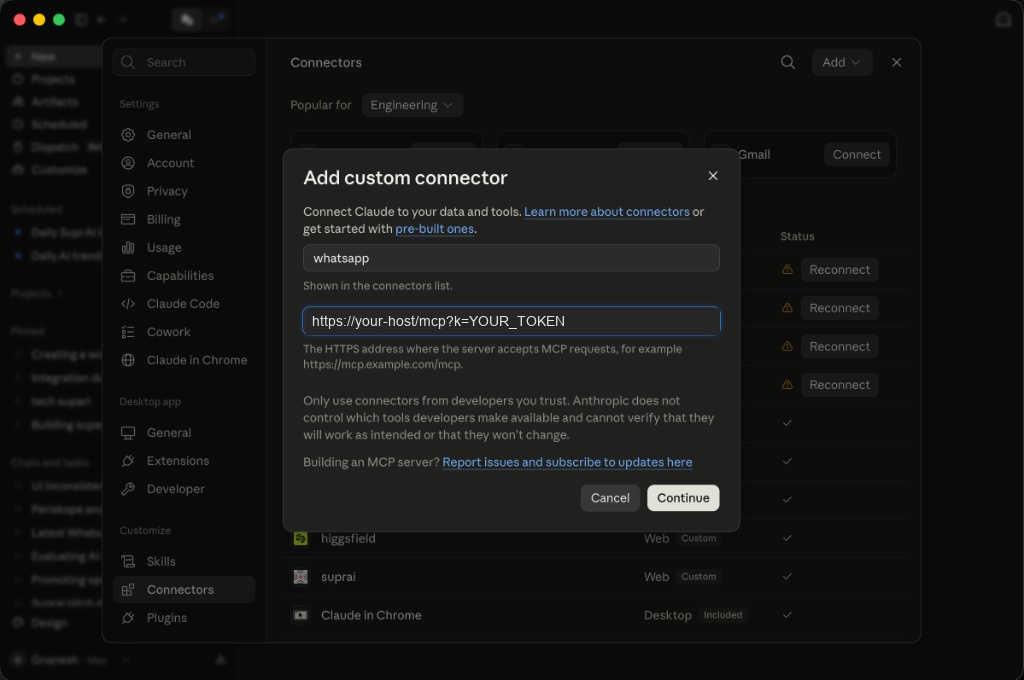The width and height of the screenshot is (1024, 680).
Task: Click the higgsfield connector icon
Action: point(300,538)
